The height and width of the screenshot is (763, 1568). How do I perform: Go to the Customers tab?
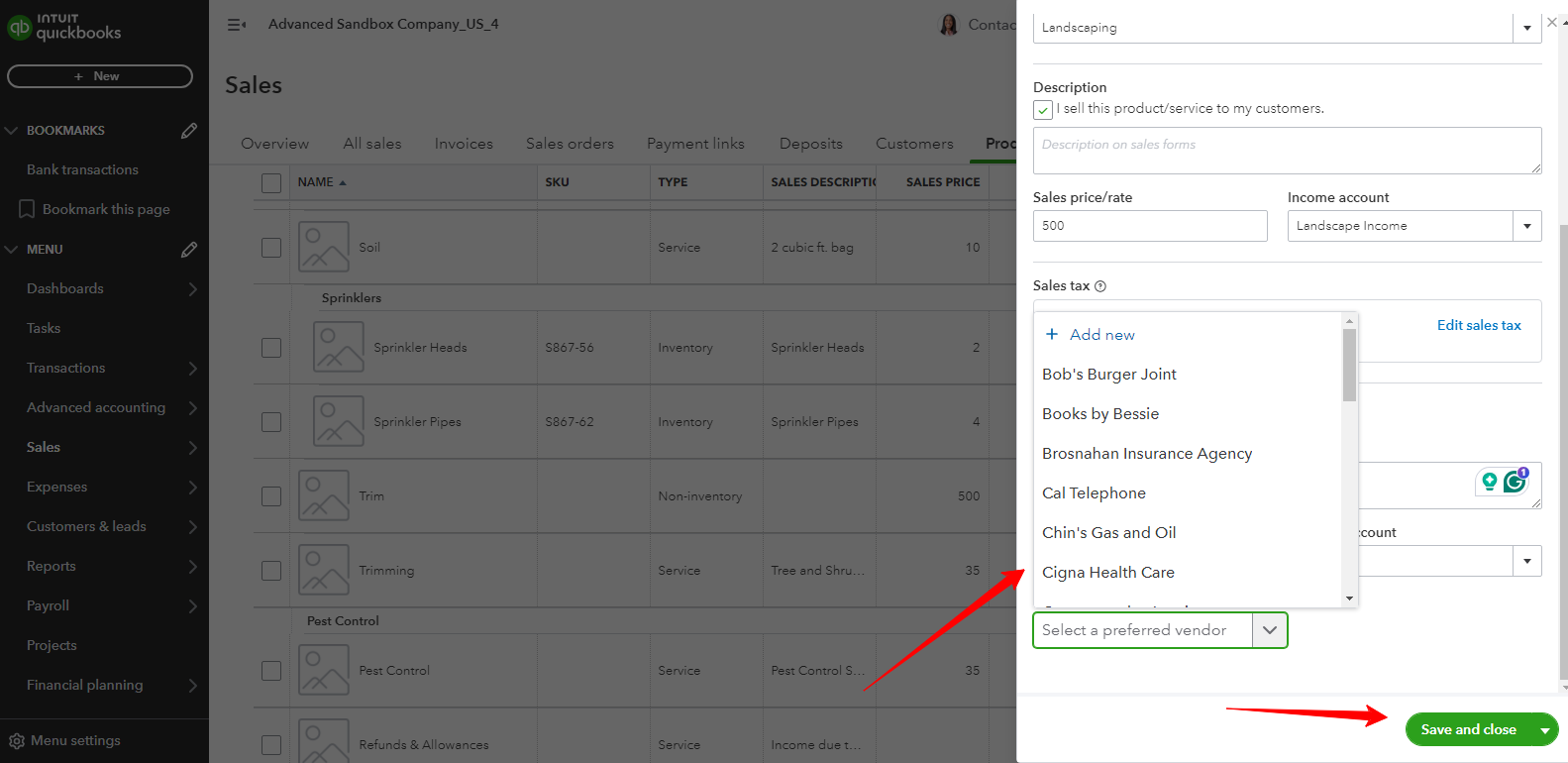click(x=914, y=144)
